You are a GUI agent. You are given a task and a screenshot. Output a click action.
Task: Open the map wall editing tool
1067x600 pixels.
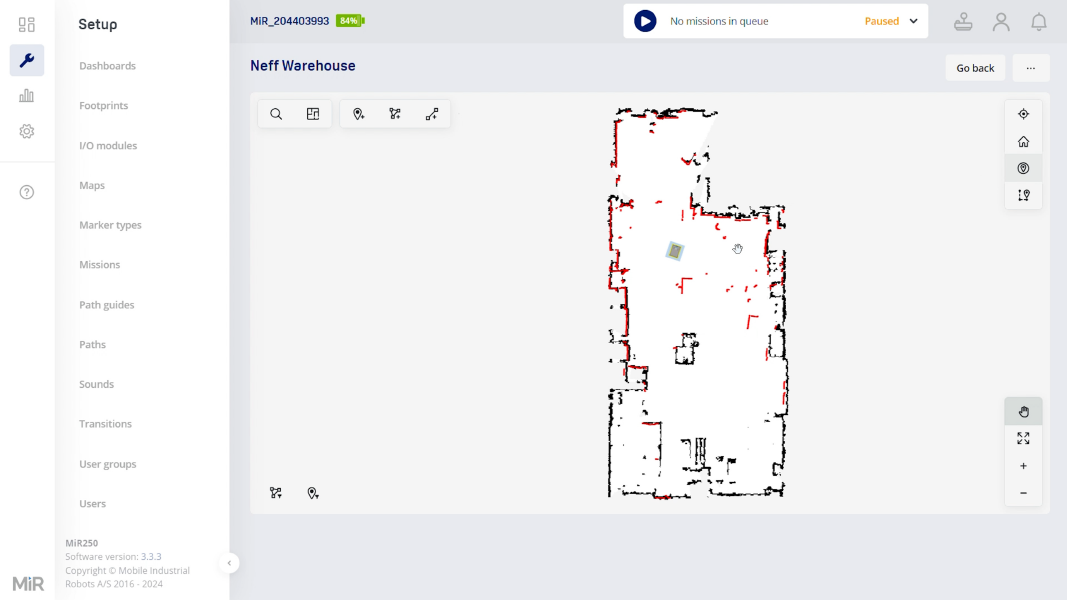click(x=312, y=113)
